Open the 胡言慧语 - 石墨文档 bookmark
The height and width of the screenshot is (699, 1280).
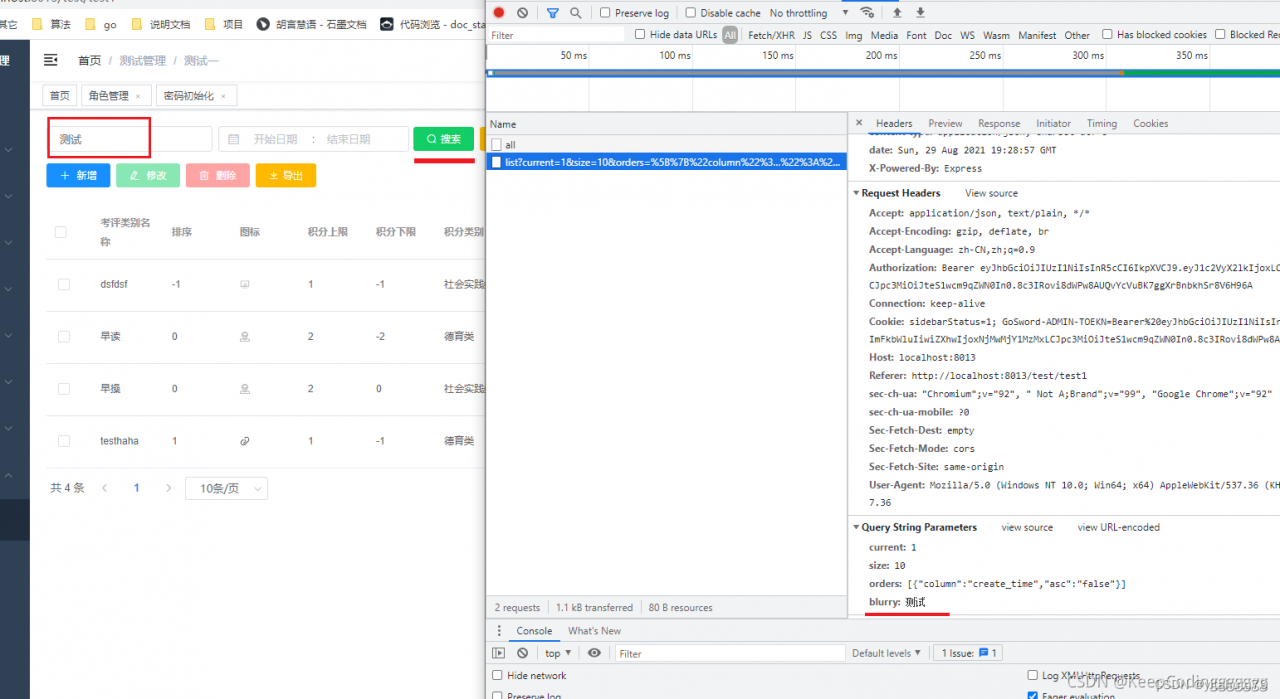click(x=312, y=23)
